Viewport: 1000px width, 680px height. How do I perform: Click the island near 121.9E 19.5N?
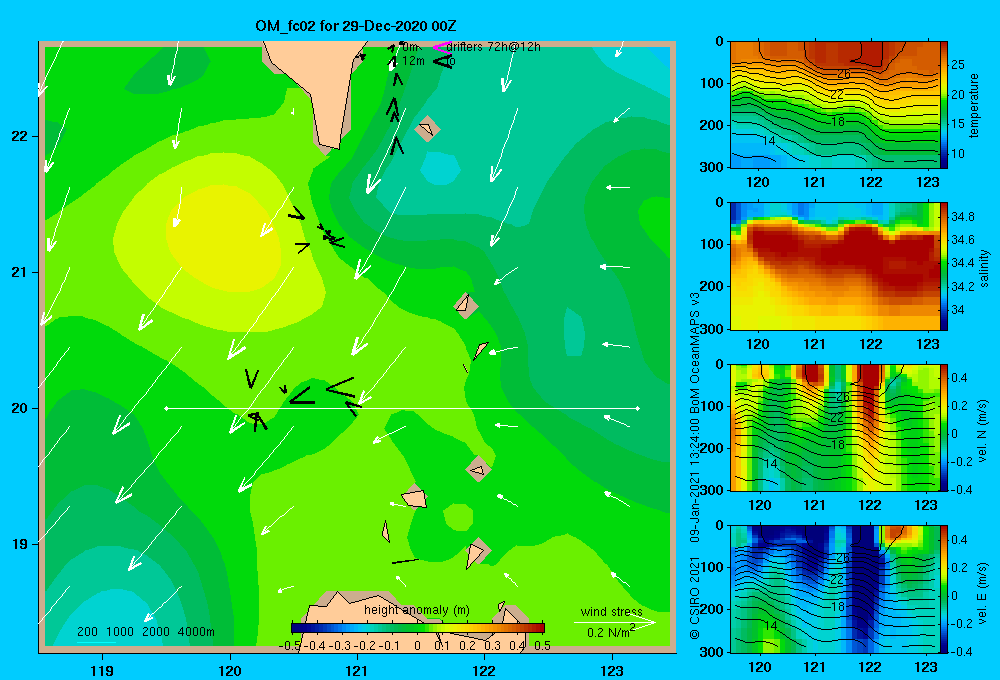pos(478,469)
